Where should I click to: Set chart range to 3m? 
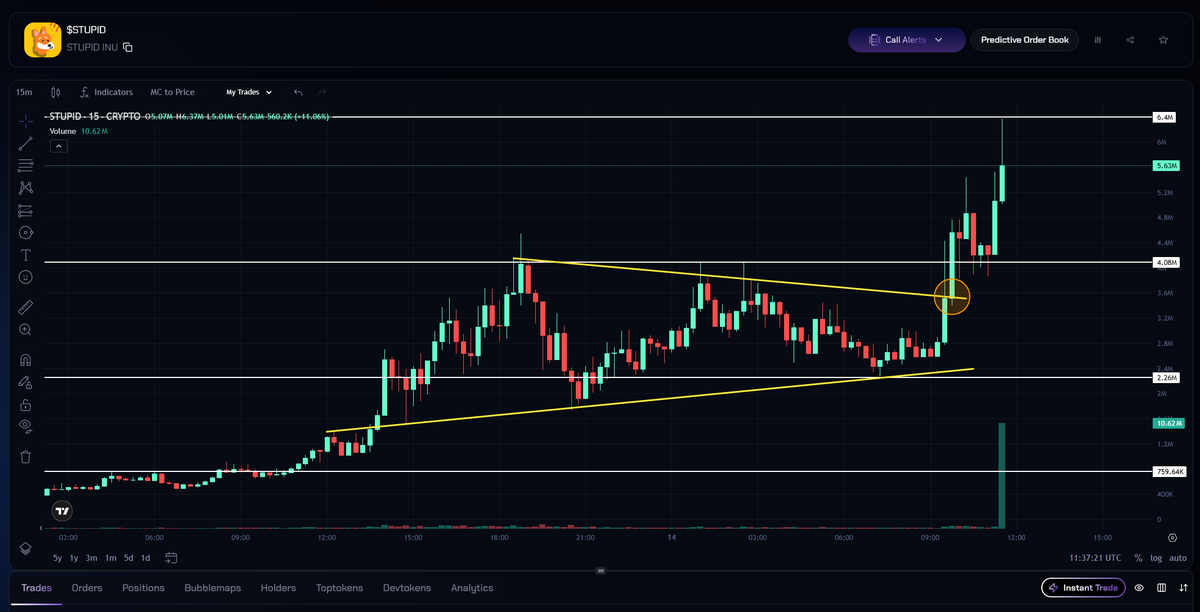pyautogui.click(x=92, y=558)
